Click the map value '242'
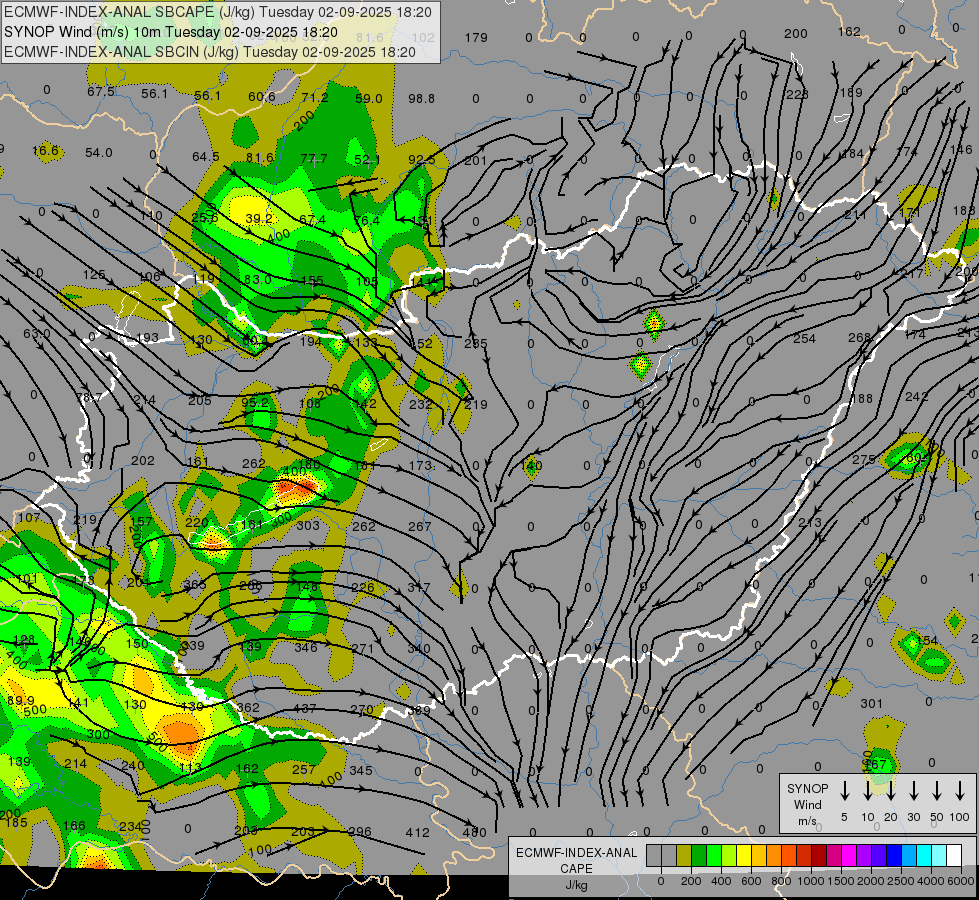The image size is (979, 900). pyautogui.click(x=916, y=397)
